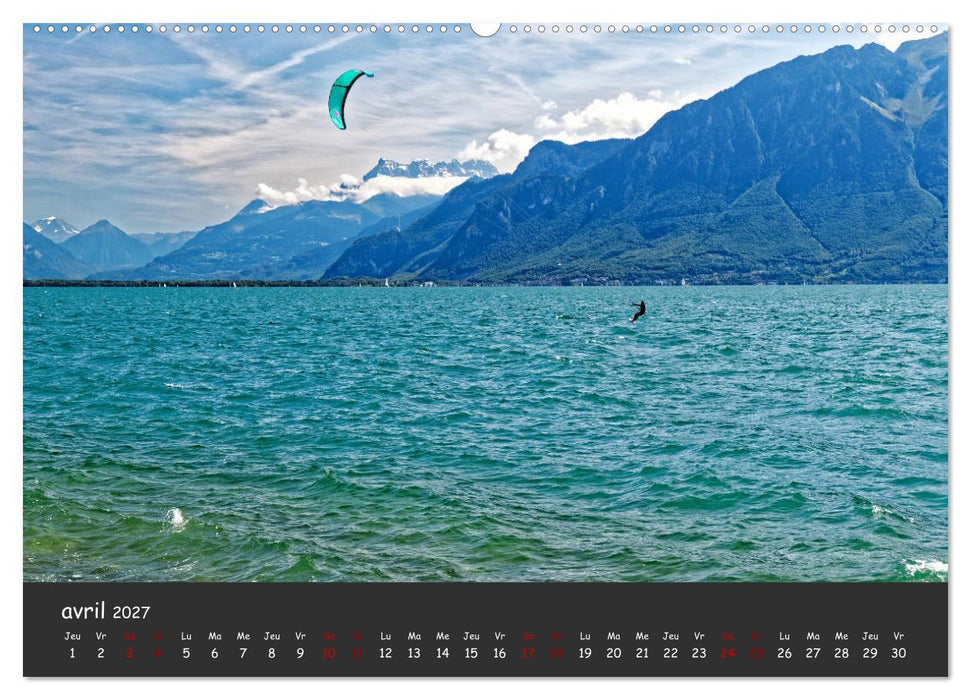971x700 pixels.
Task: Click the "Jeu" label over date 8
Action: coord(272,636)
